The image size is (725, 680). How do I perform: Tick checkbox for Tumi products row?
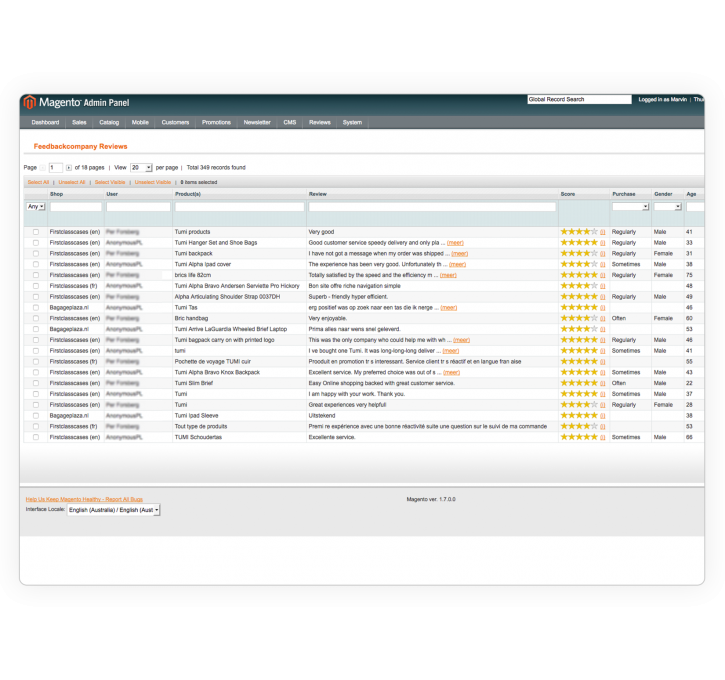[x=36, y=232]
